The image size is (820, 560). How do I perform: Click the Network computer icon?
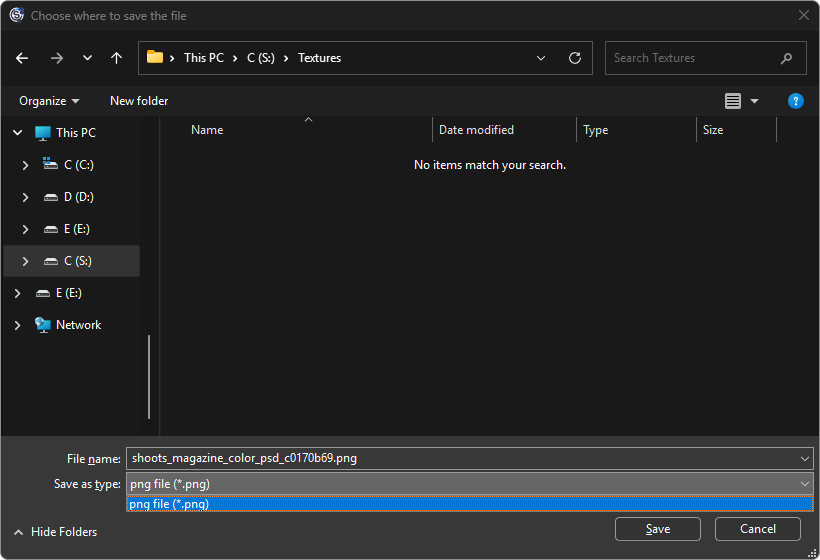(x=42, y=325)
